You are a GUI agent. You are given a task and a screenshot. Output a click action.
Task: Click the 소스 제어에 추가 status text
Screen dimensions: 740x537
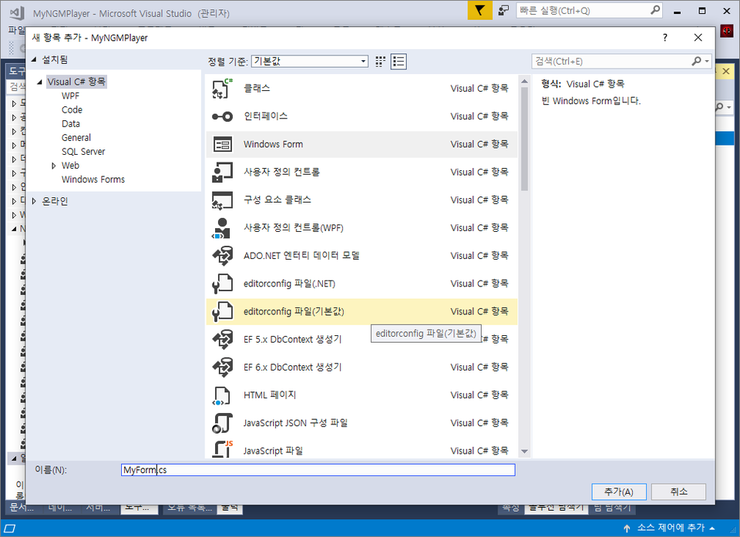pos(671,528)
